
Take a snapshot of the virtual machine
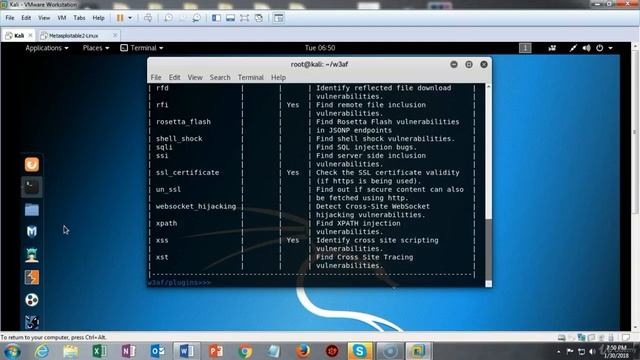tap(168, 18)
